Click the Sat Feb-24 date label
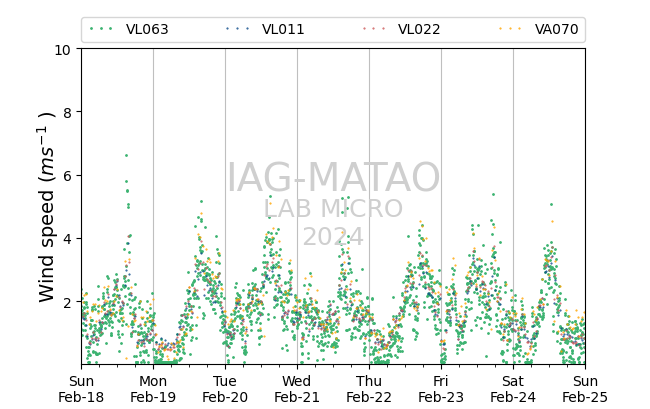 tap(513, 389)
